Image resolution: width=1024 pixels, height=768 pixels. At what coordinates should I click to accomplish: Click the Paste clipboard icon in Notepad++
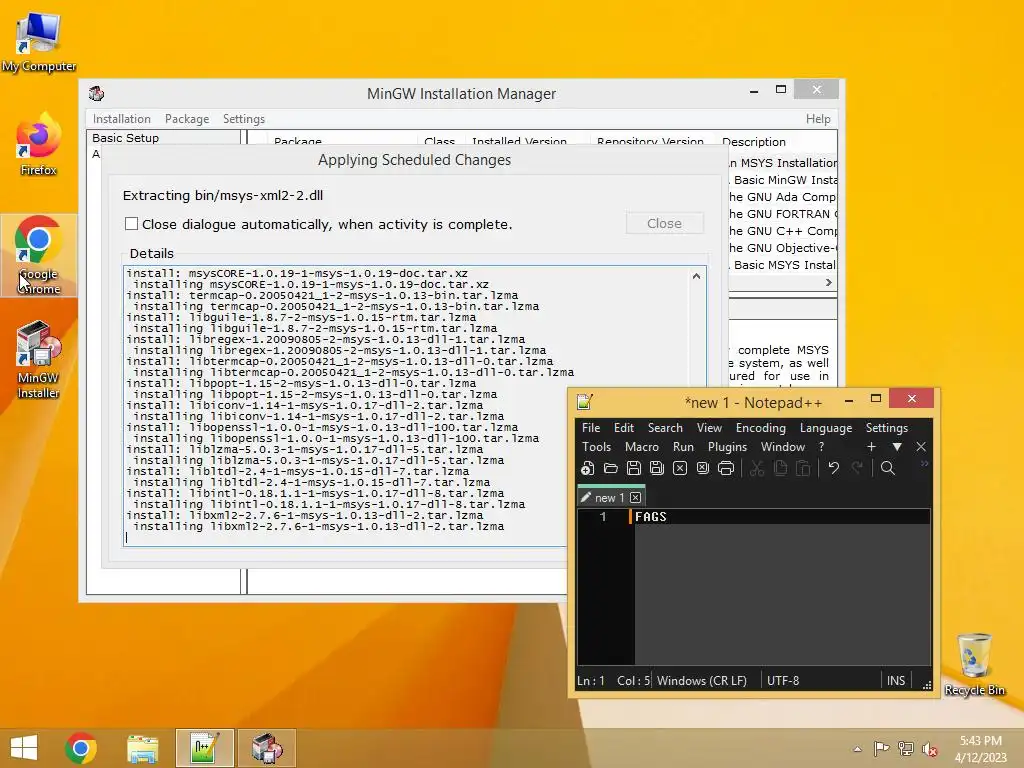point(803,468)
